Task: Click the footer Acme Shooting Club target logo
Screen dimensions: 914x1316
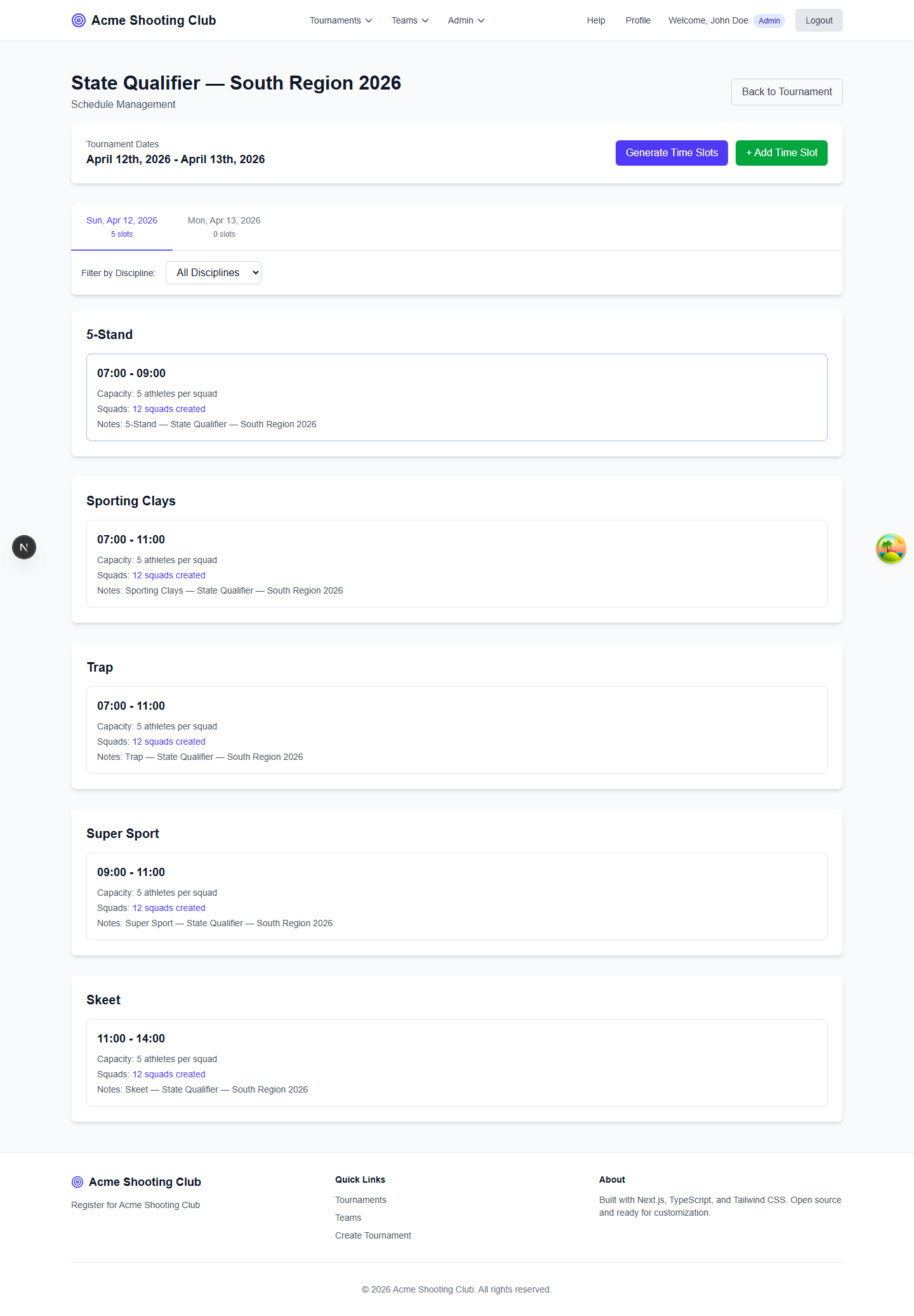Action: pyautogui.click(x=77, y=1182)
